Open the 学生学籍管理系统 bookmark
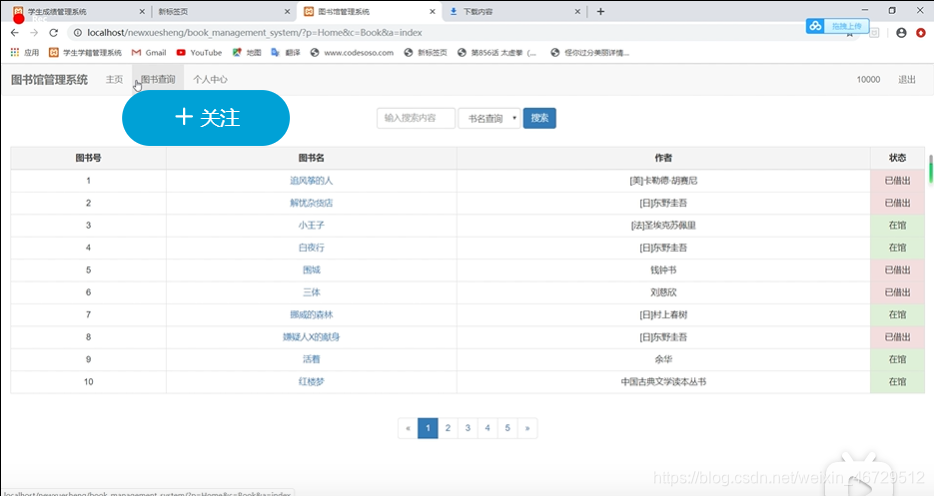934x496 pixels. [x=85, y=52]
